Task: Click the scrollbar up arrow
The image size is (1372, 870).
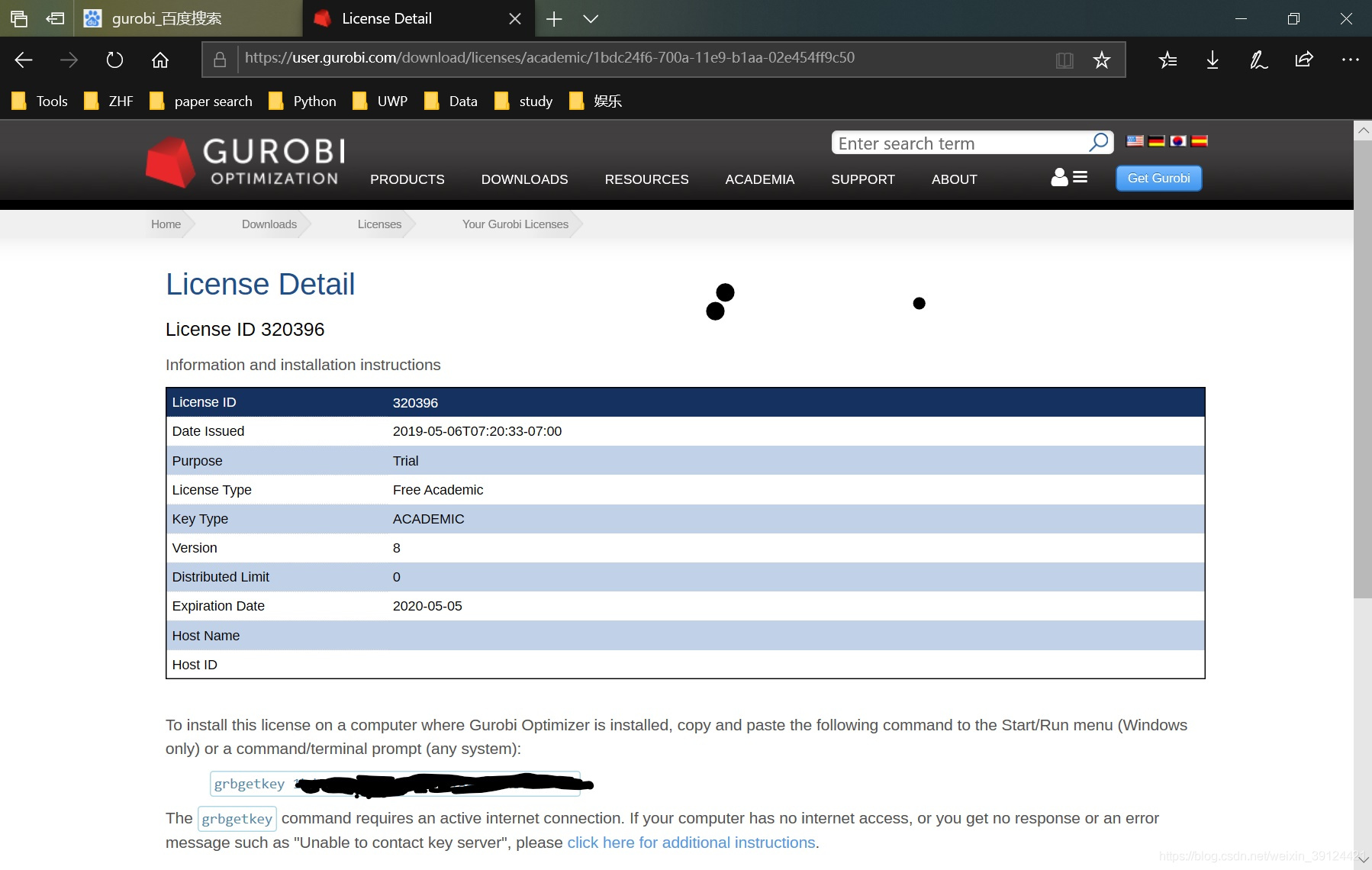Action: pos(1363,130)
